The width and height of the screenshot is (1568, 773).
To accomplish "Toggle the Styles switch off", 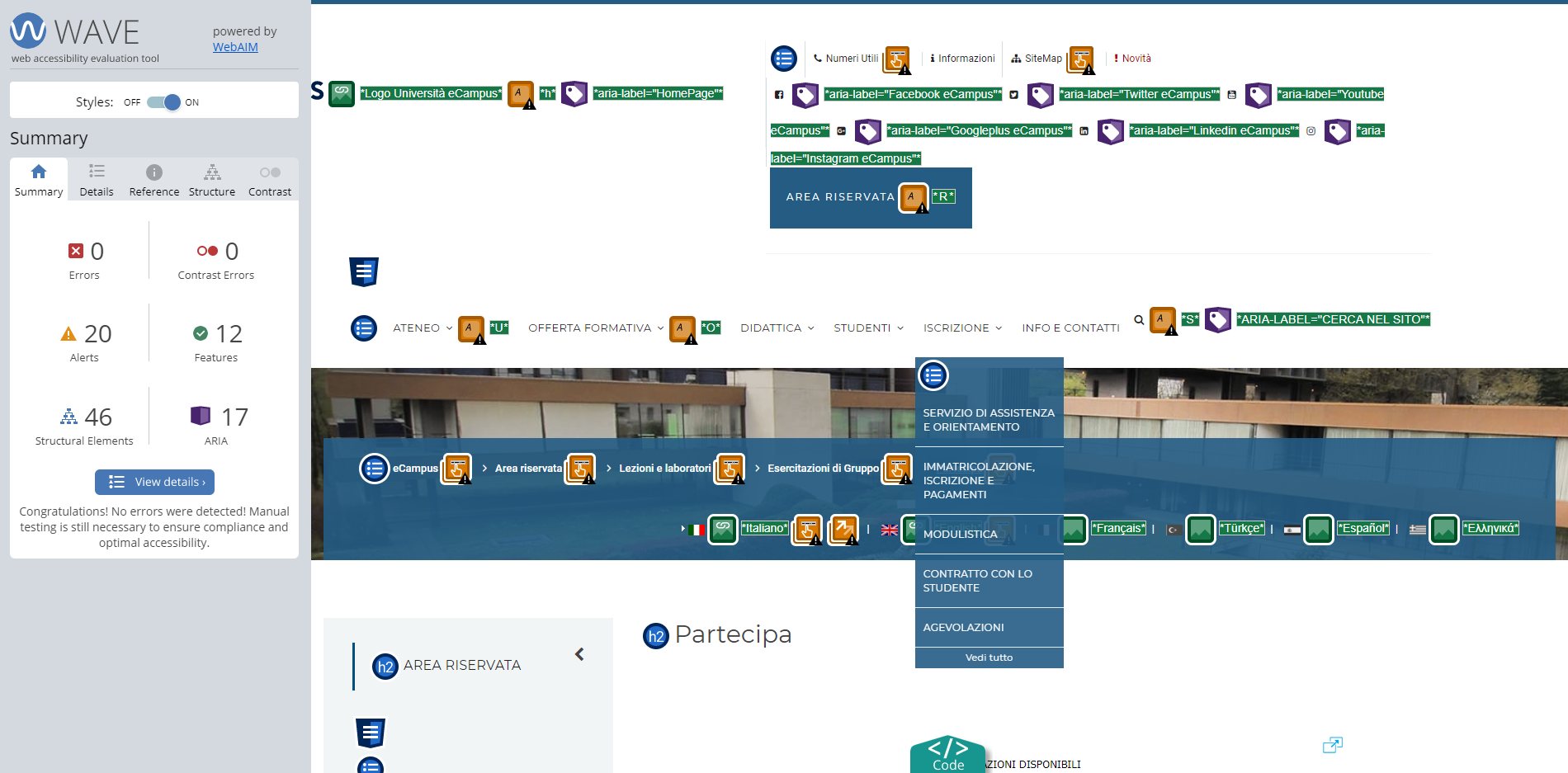I will click(x=163, y=102).
